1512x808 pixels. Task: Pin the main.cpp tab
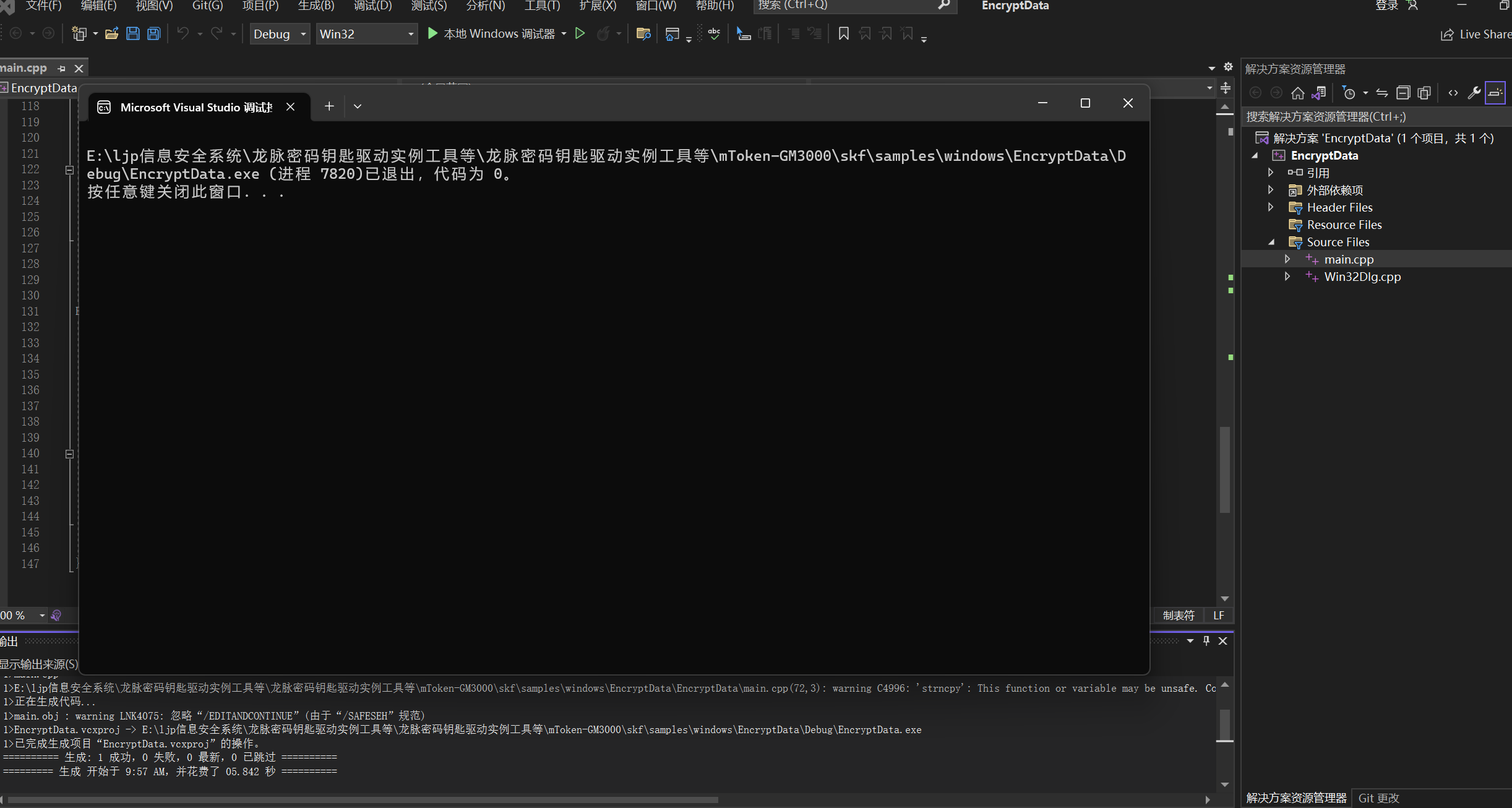(x=61, y=68)
